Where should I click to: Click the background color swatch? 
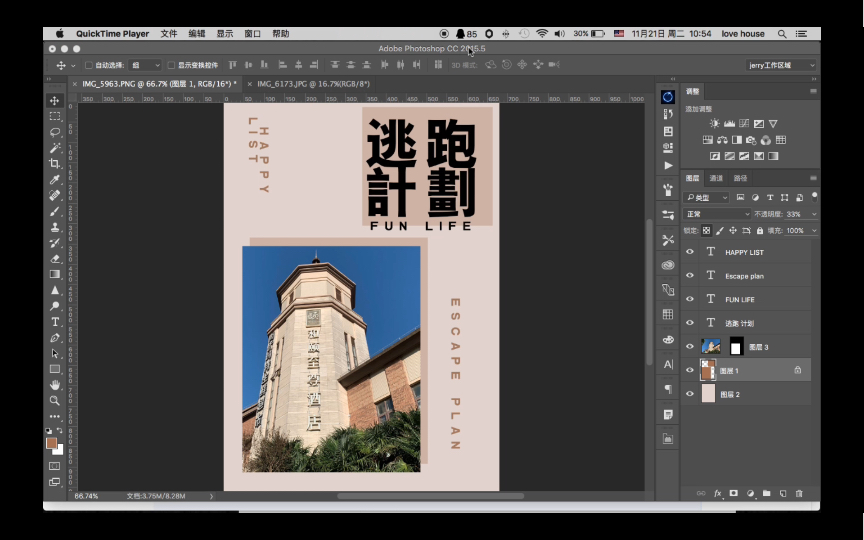(x=60, y=451)
